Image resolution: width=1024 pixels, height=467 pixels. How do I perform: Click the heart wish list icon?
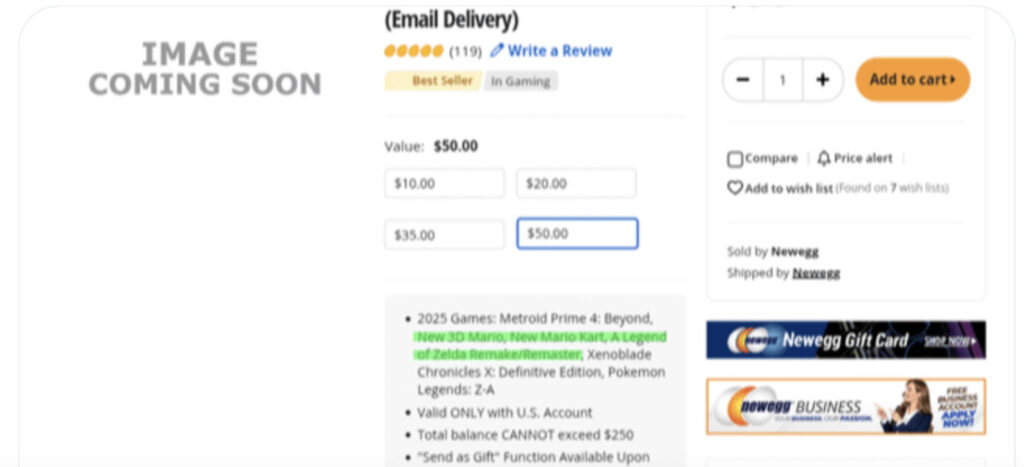coord(735,188)
